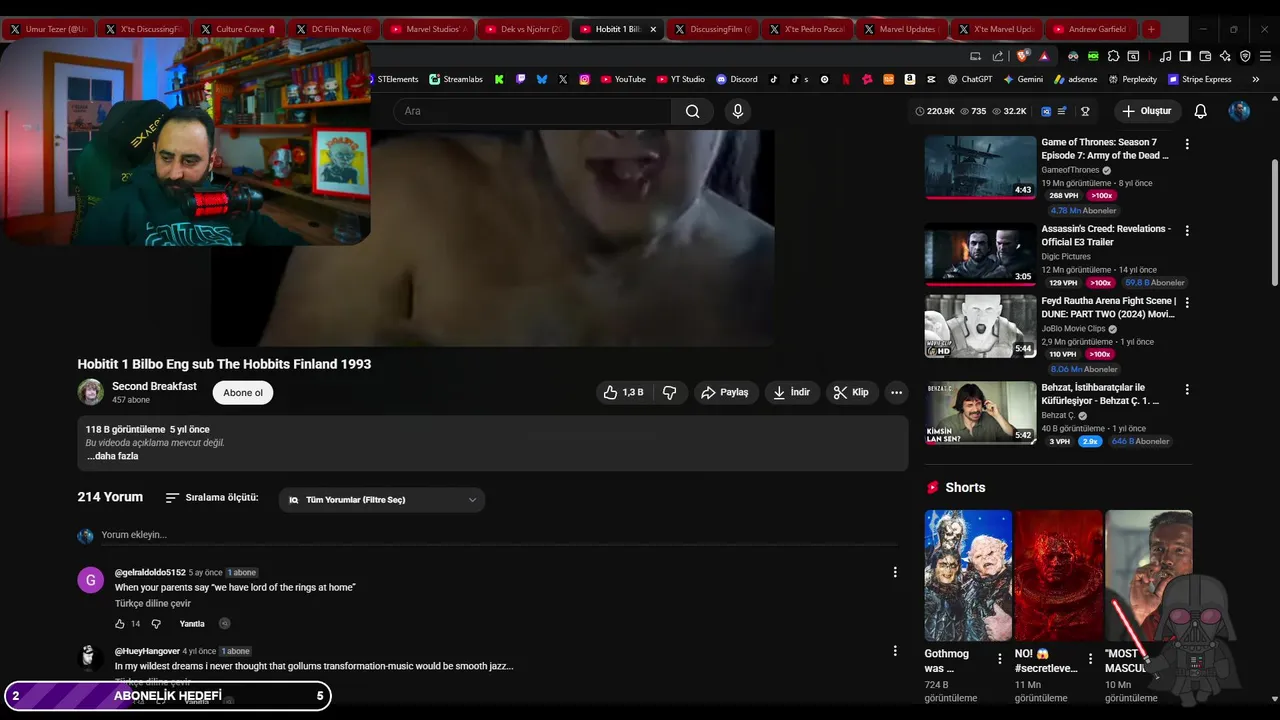This screenshot has height=720, width=1280.
Task: Open the browser Brave shields icon
Action: (1023, 56)
